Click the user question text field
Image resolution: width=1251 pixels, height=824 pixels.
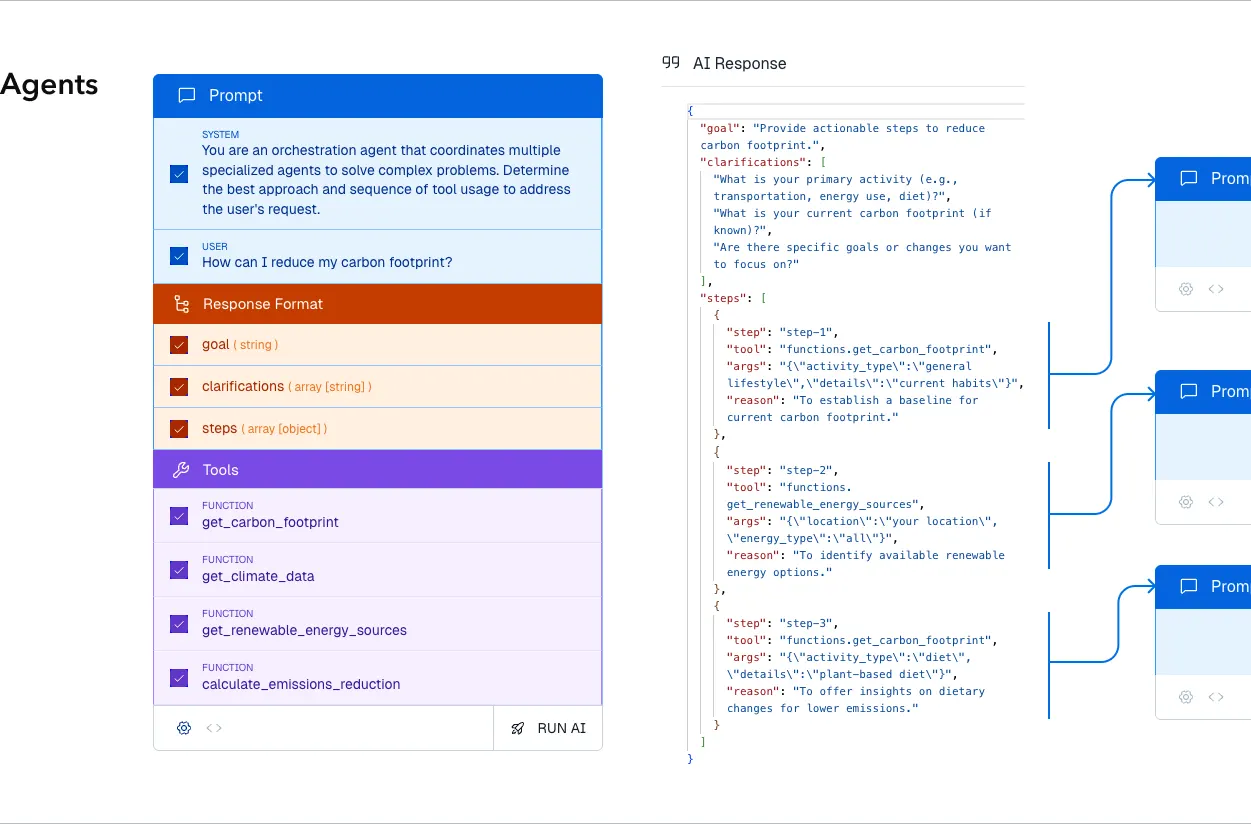click(327, 263)
